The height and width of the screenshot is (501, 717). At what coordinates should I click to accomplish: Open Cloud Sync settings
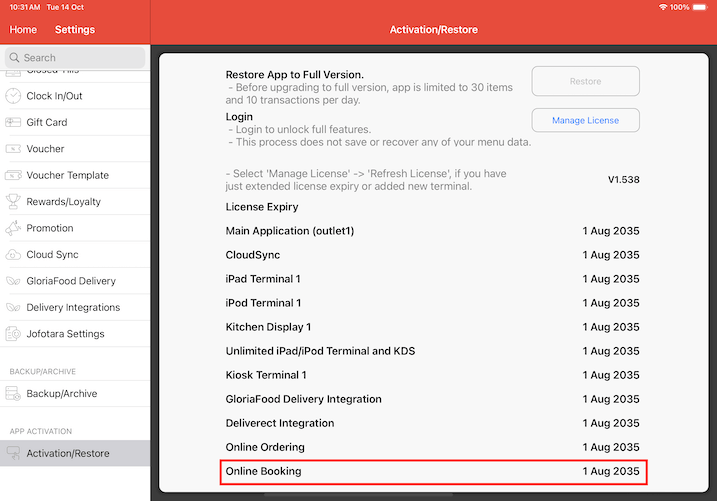[75, 255]
